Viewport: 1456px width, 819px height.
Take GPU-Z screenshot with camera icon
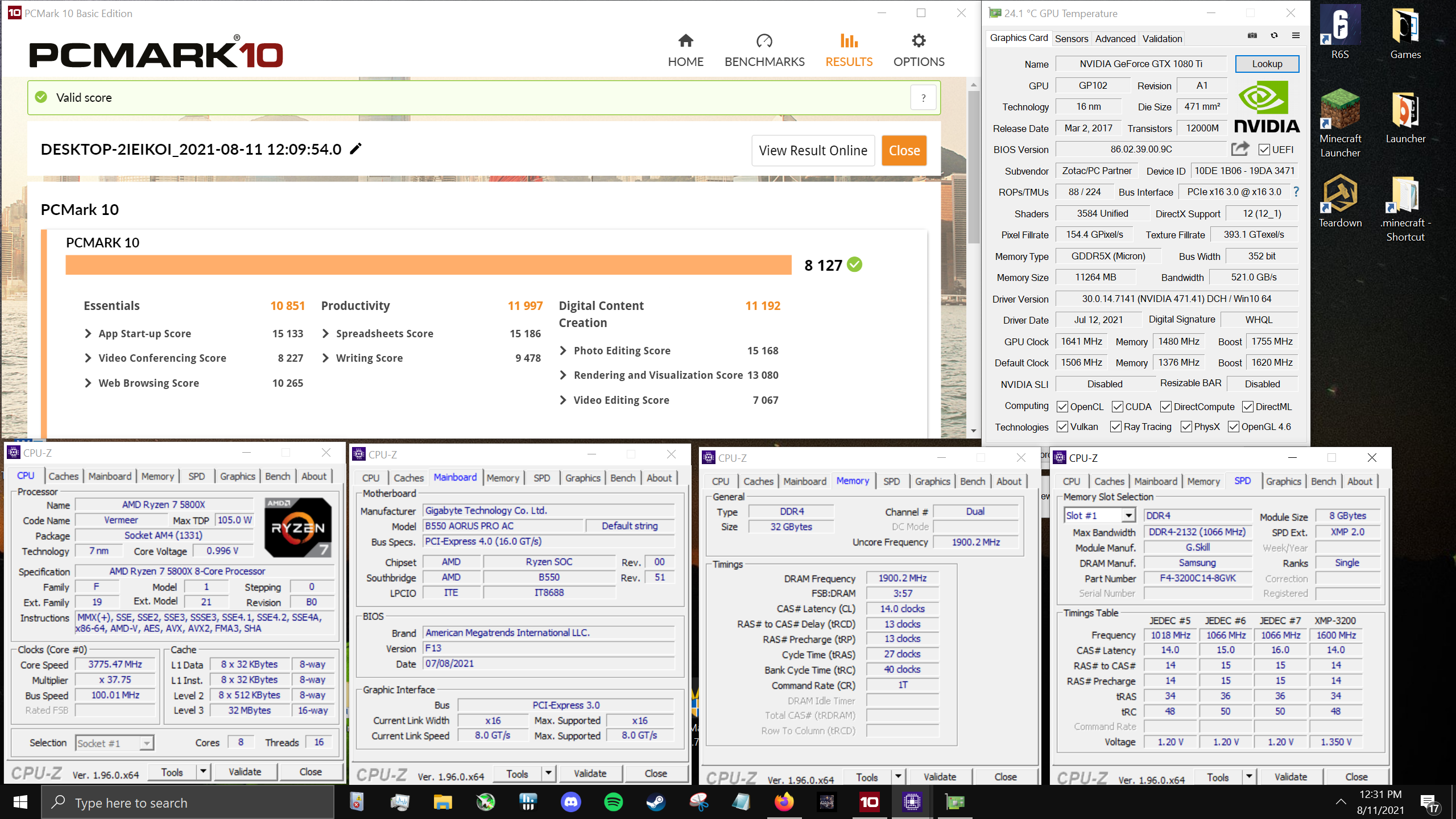(1252, 36)
